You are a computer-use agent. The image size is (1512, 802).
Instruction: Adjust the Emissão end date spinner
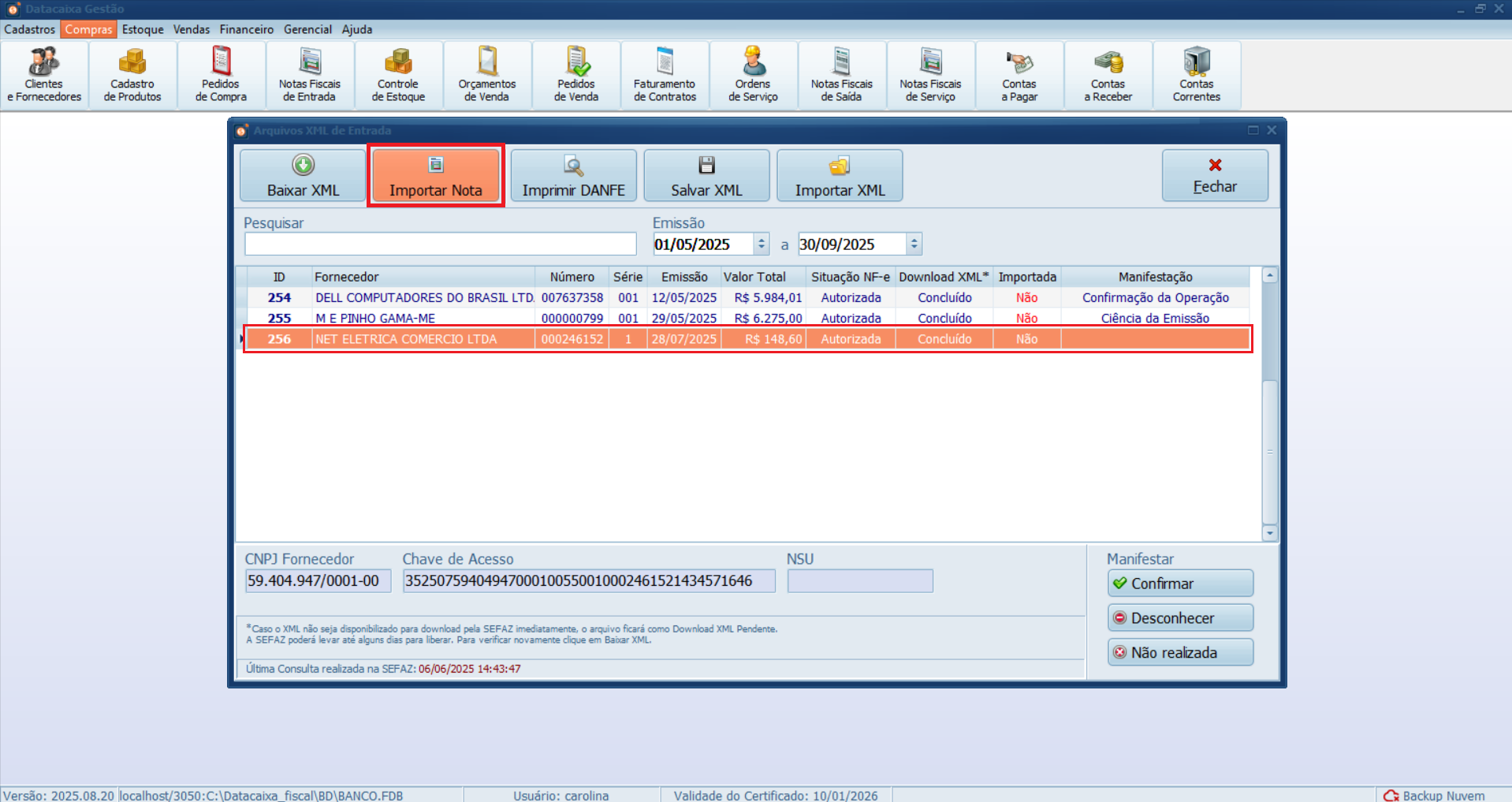click(x=914, y=244)
